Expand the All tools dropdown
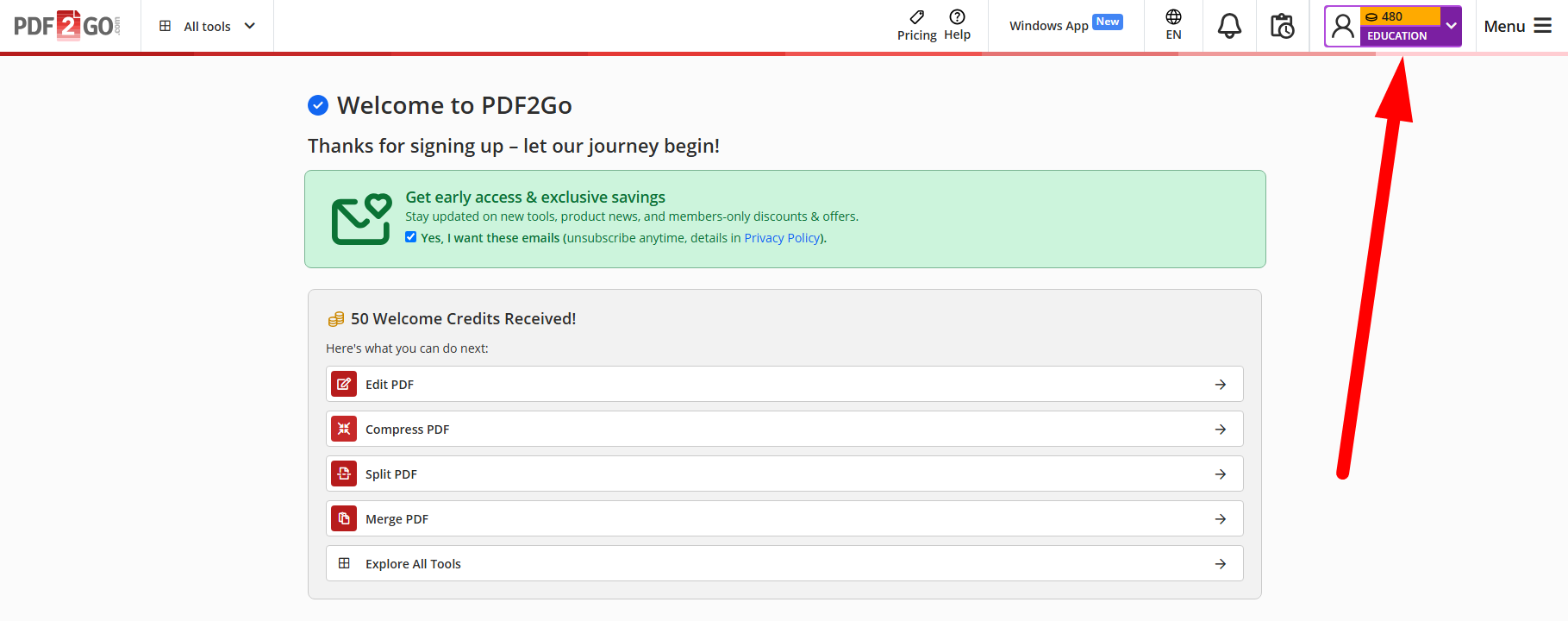This screenshot has height=621, width=1568. click(x=208, y=26)
